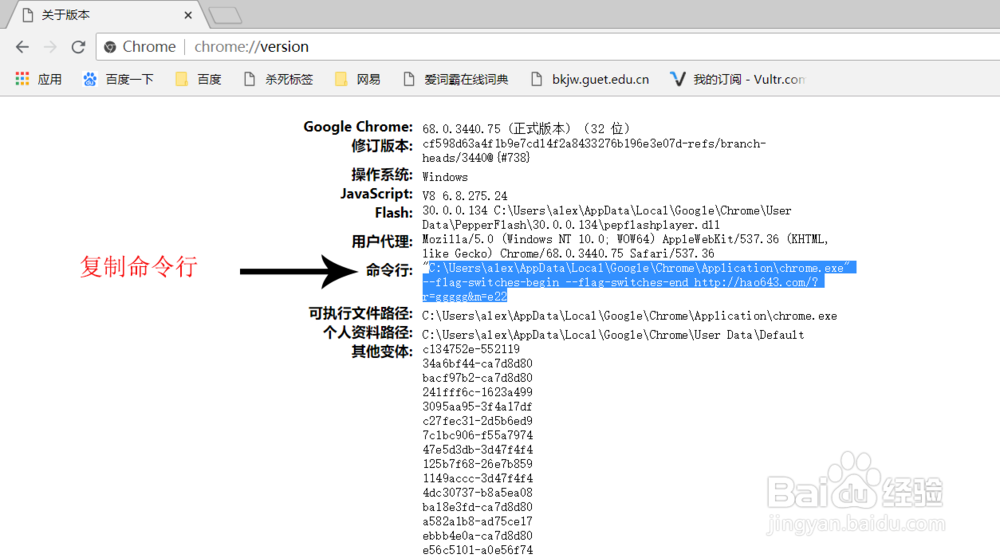Image resolution: width=1000 pixels, height=558 pixels.
Task: Click variation 7c1bc906-f55a7974
Action: click(x=477, y=436)
